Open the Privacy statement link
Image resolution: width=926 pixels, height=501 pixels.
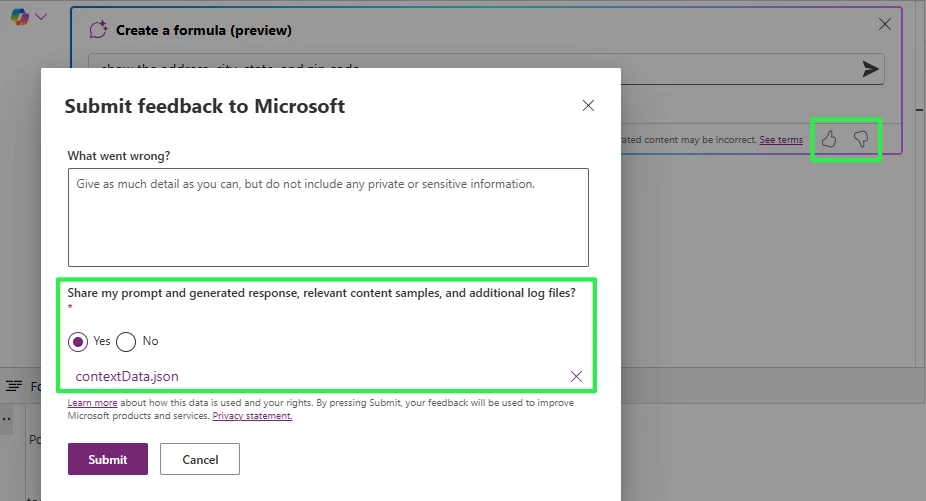[x=252, y=415]
